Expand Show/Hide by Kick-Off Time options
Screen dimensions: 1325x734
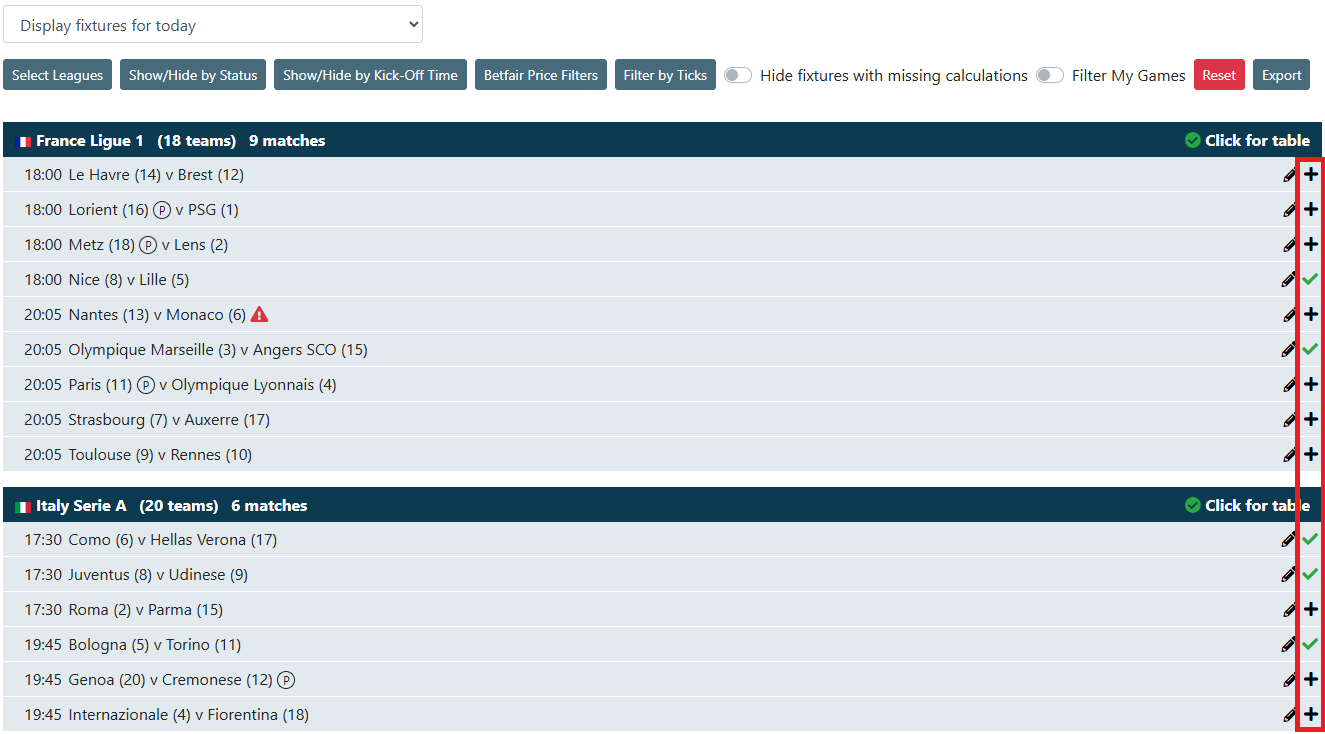[370, 75]
